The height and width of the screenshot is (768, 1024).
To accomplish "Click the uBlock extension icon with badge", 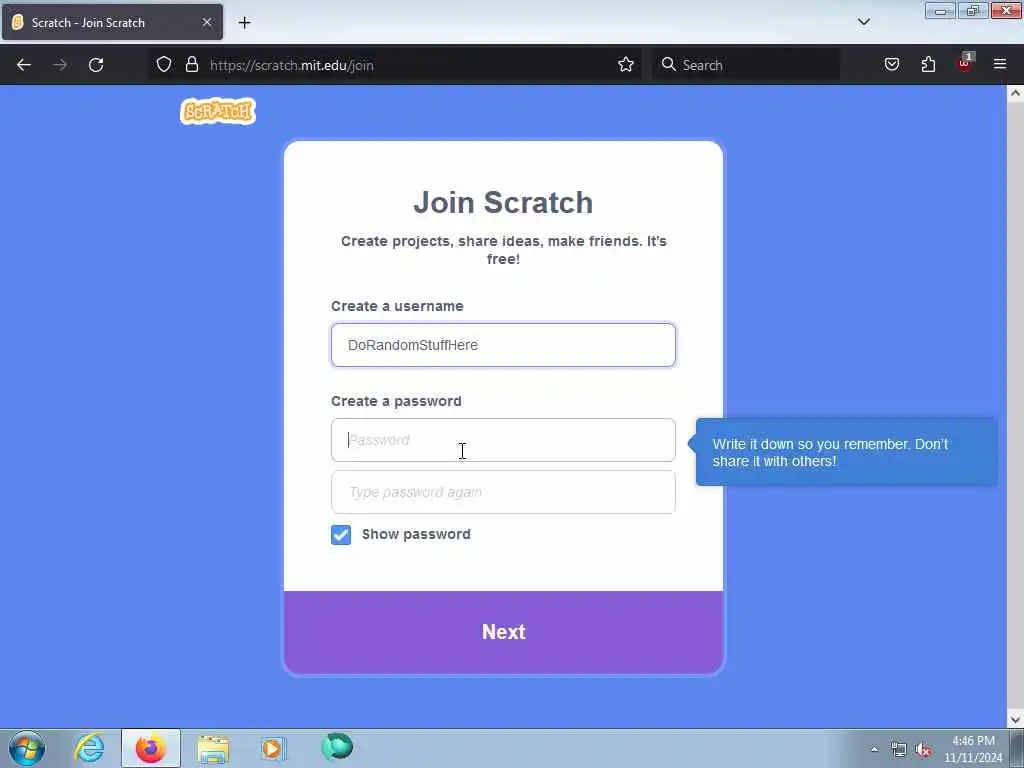I will (x=965, y=63).
